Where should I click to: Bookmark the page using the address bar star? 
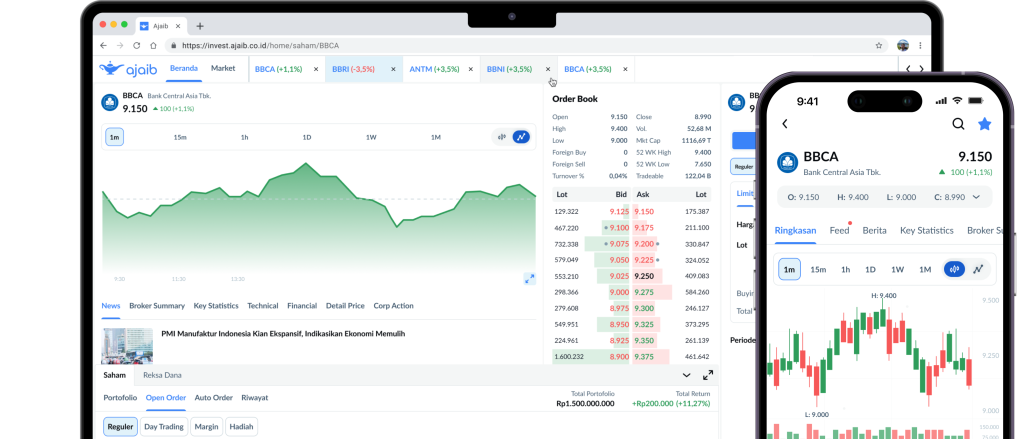(879, 46)
